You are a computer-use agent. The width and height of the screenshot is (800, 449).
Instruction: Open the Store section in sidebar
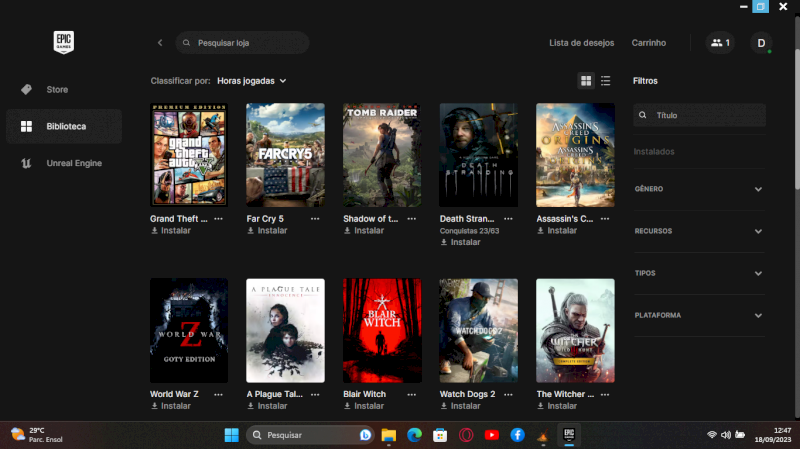click(57, 89)
